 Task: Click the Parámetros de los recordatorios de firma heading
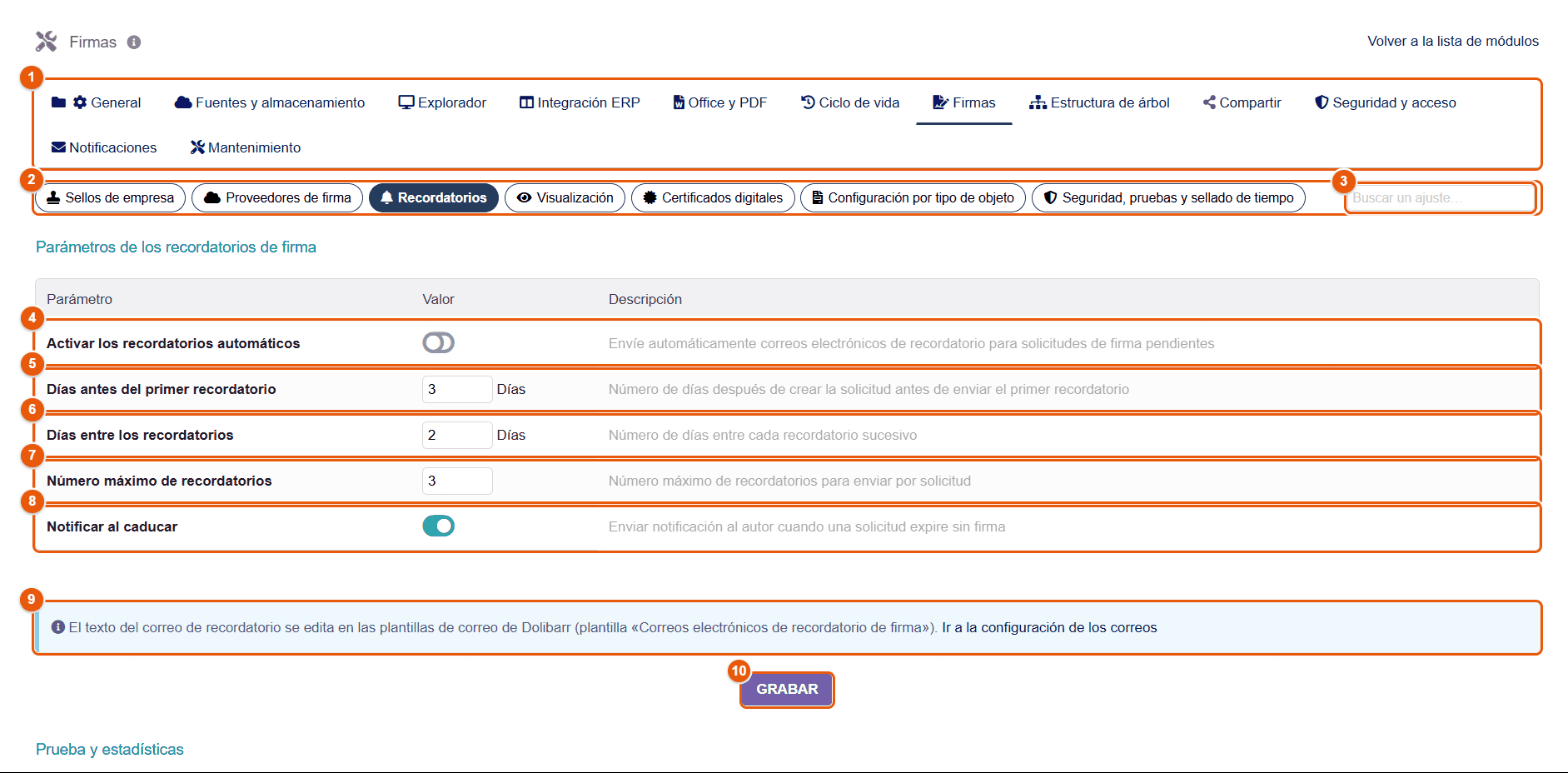point(176,247)
